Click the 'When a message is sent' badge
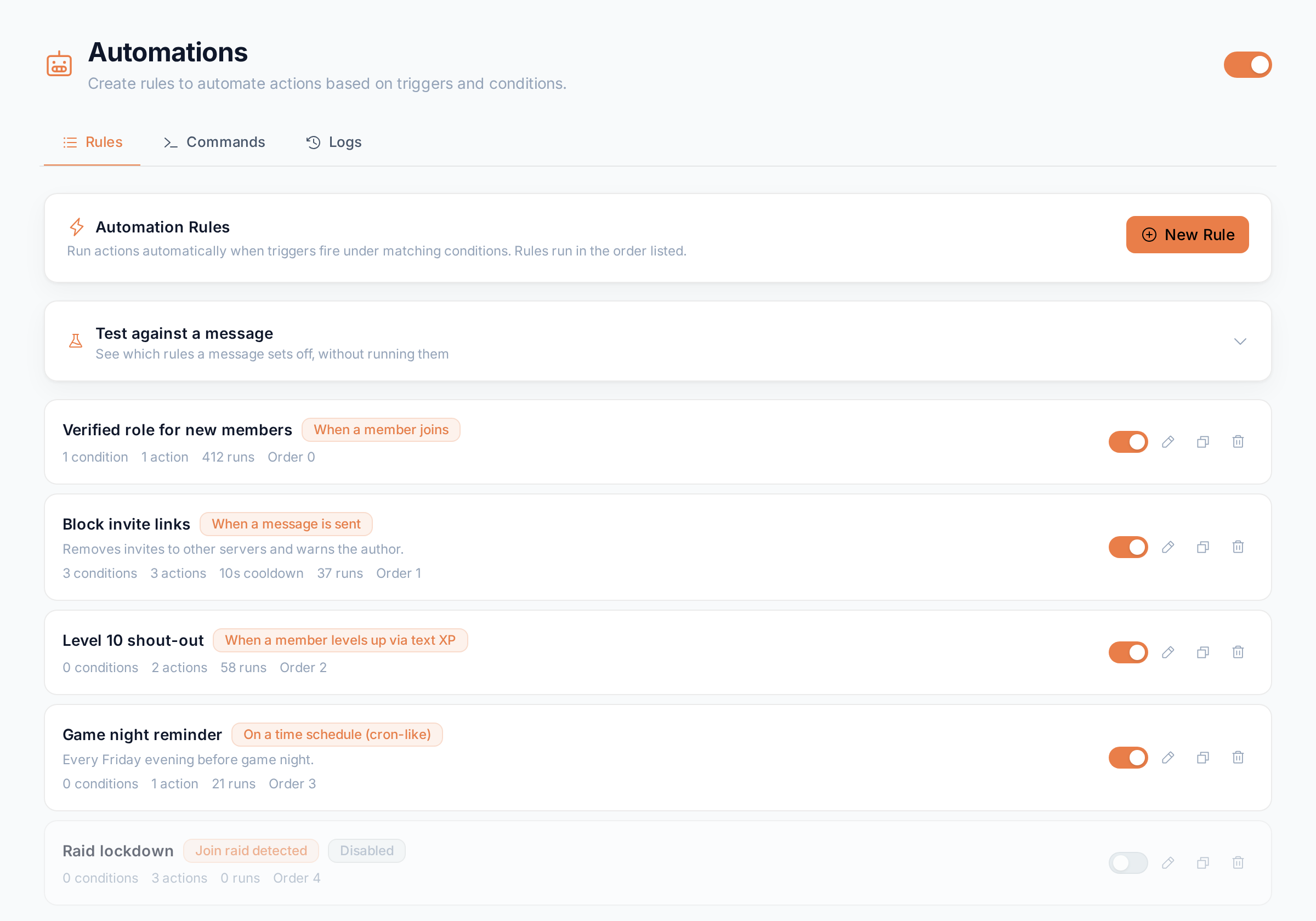Screen dimensions: 1316x921 click(286, 524)
